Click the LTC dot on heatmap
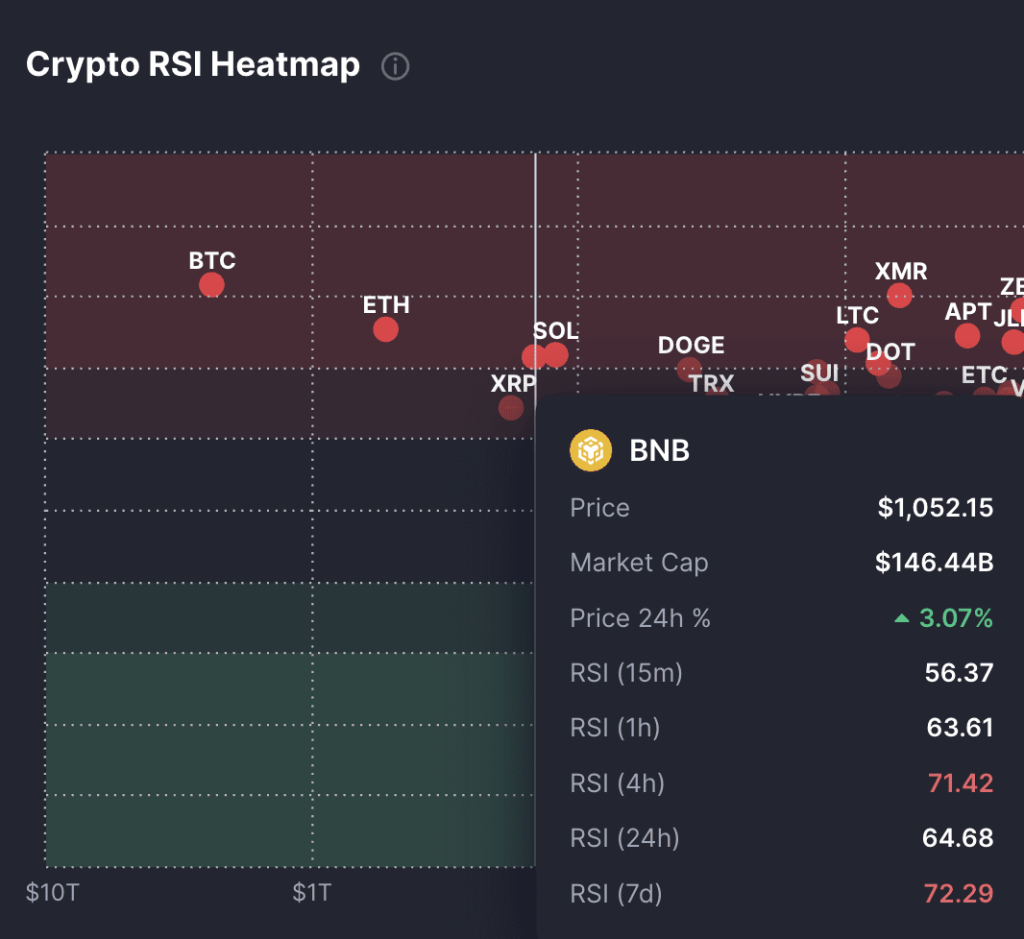Viewport: 1024px width, 939px height. [857, 340]
